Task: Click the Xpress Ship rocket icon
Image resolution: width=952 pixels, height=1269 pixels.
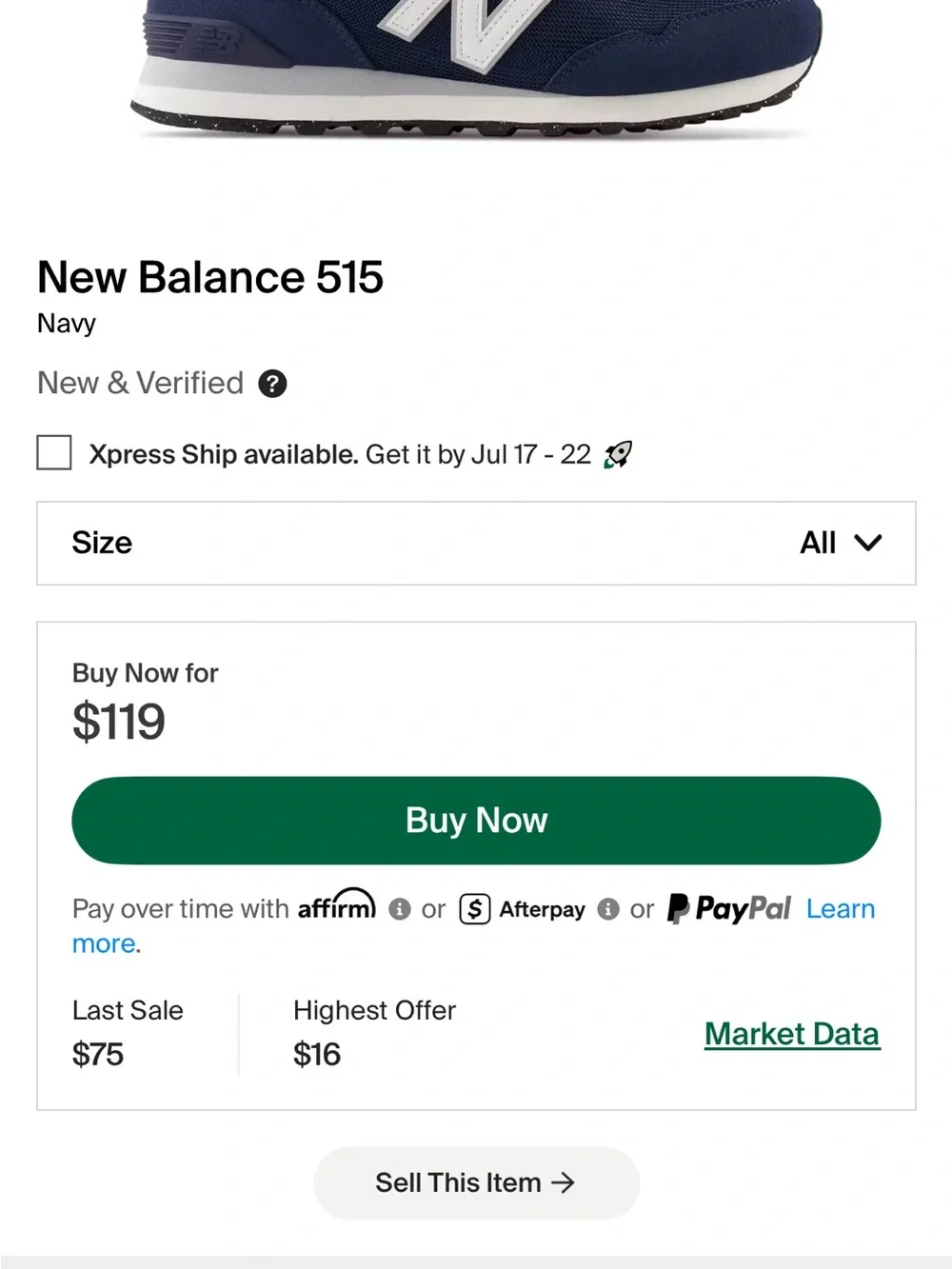Action: click(618, 455)
